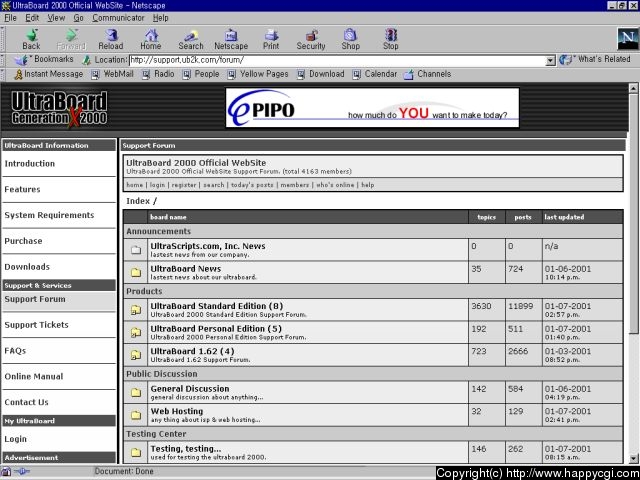Click the who's online forum link
640x480 pixels.
335,185
